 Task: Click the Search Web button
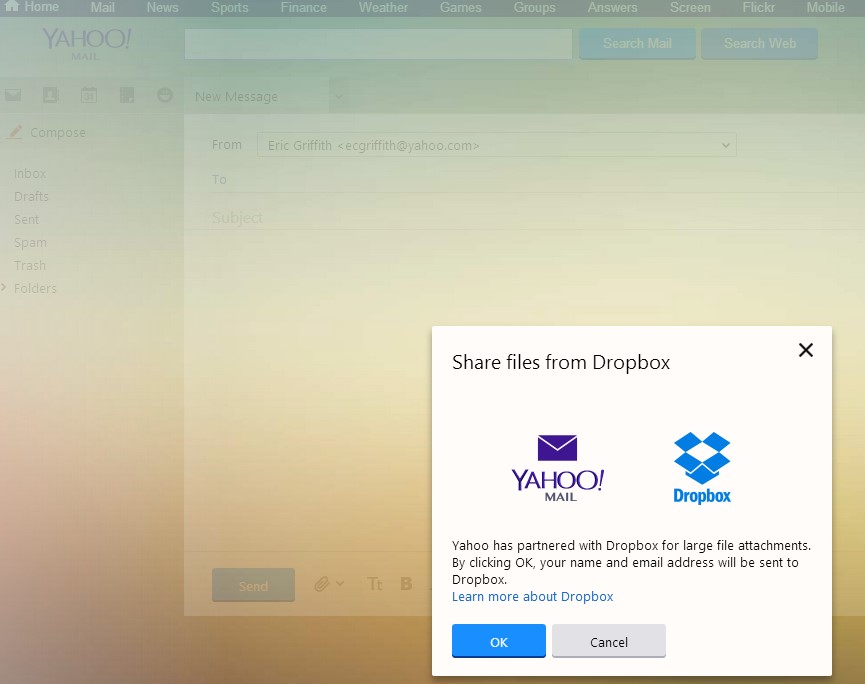pyautogui.click(x=760, y=44)
